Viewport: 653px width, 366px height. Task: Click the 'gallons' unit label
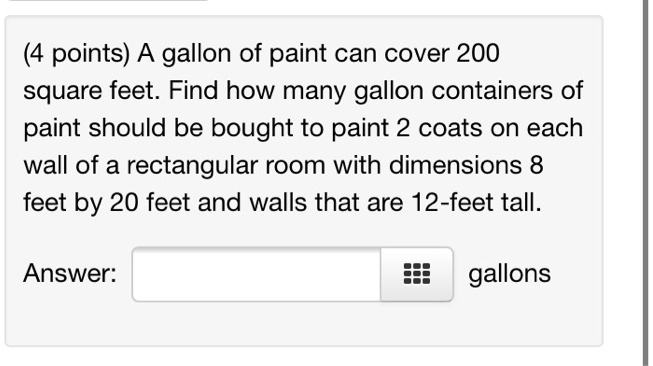pos(509,274)
